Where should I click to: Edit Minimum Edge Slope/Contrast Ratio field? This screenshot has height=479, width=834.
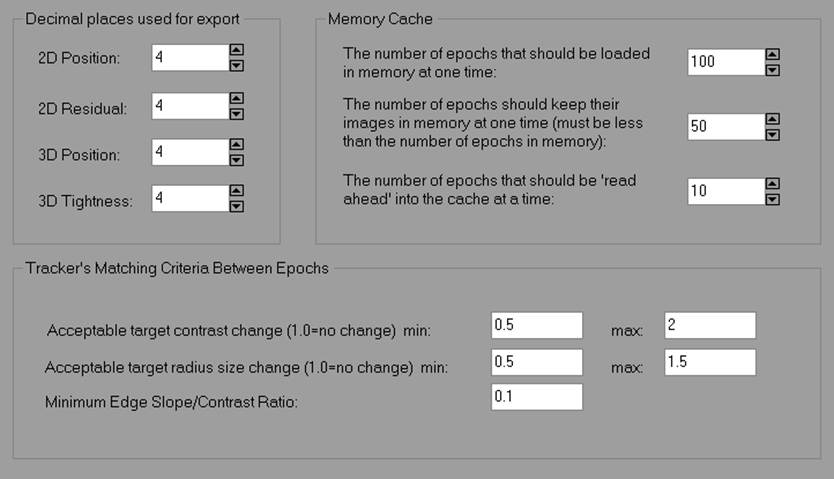(x=536, y=397)
